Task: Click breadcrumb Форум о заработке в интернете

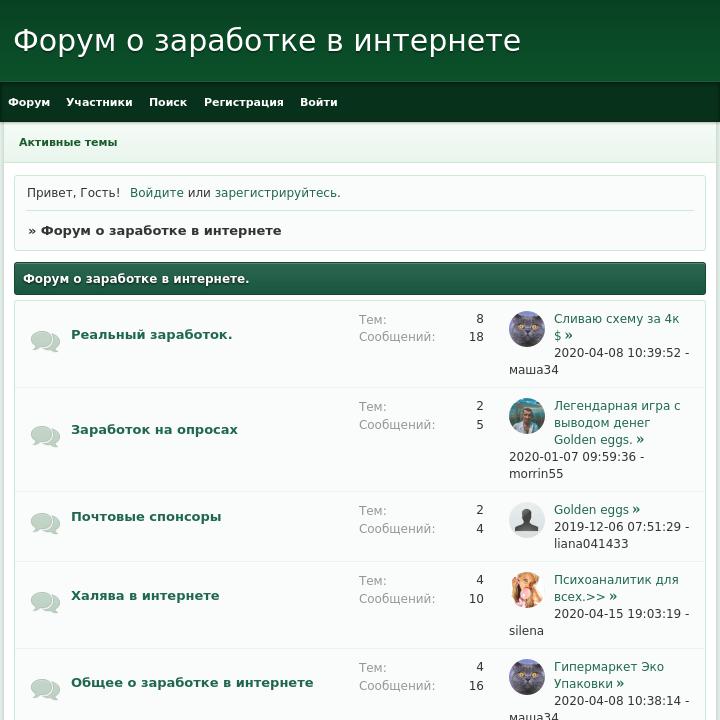Action: [x=161, y=231]
